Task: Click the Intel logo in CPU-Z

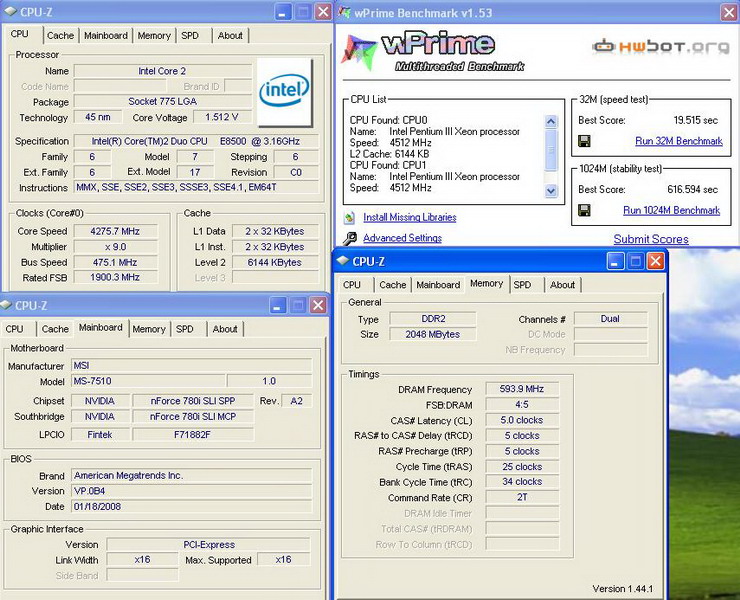Action: click(284, 93)
